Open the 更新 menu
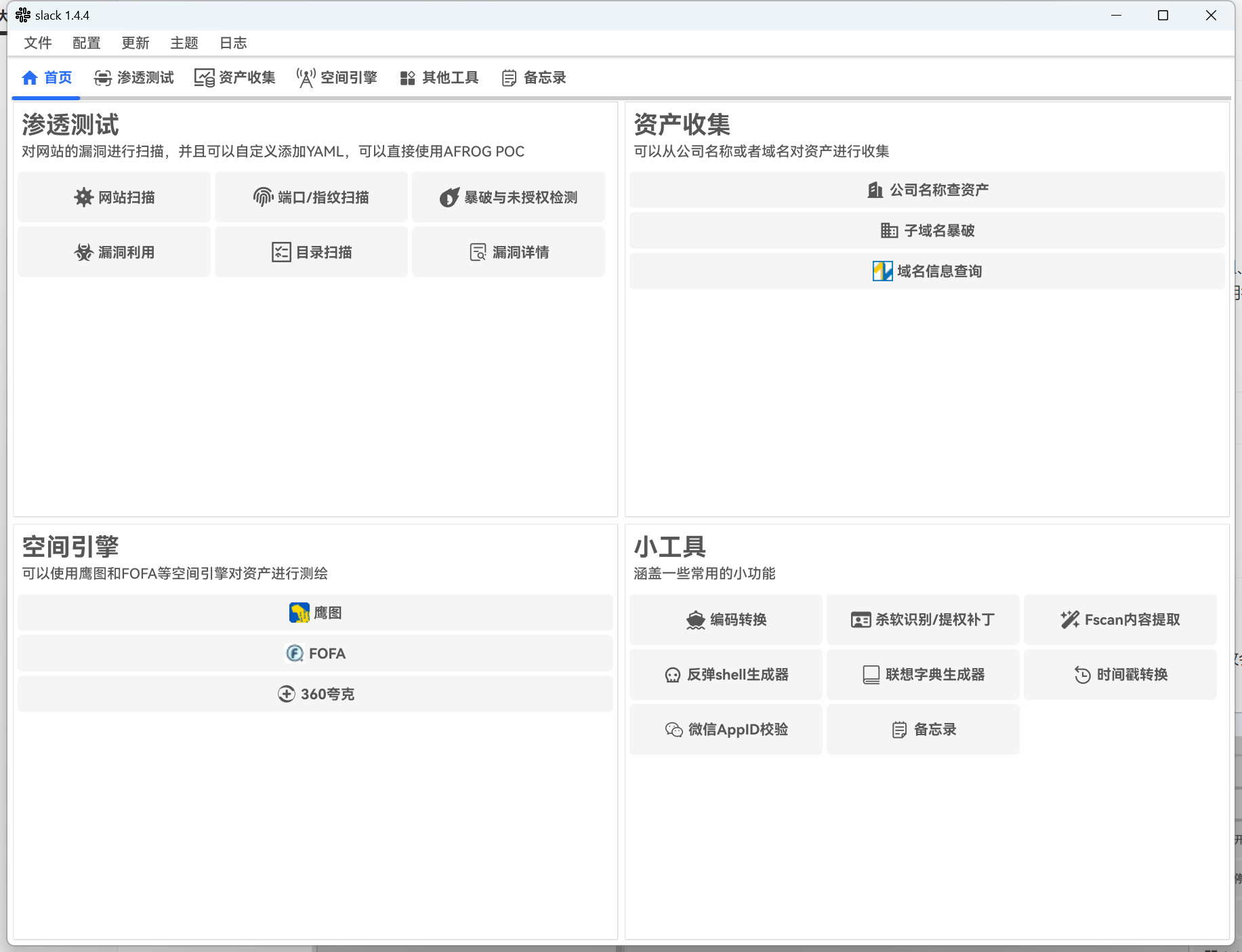Viewport: 1242px width, 952px height. [136, 43]
